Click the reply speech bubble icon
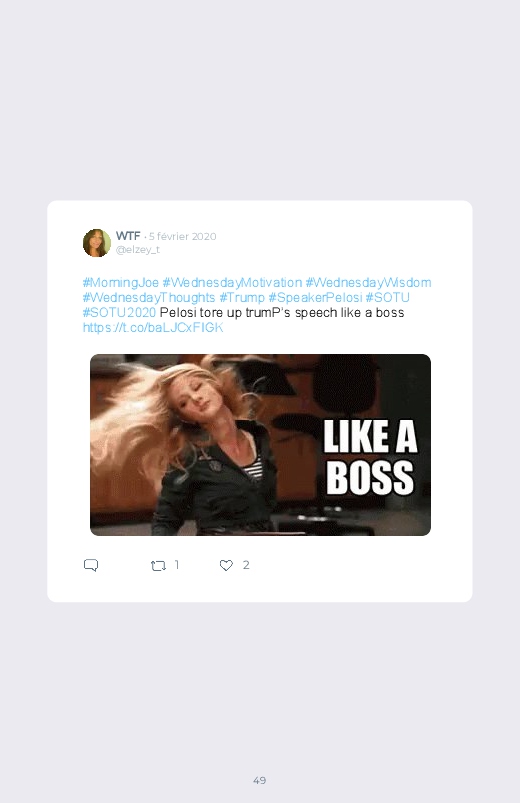520x803 pixels. (x=91, y=565)
